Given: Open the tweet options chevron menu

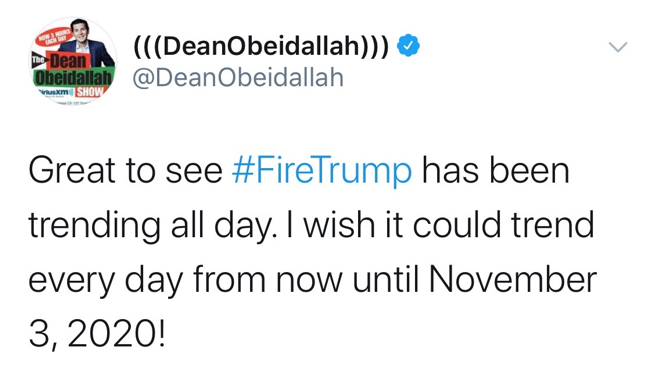Looking at the screenshot, I should tap(618, 47).
